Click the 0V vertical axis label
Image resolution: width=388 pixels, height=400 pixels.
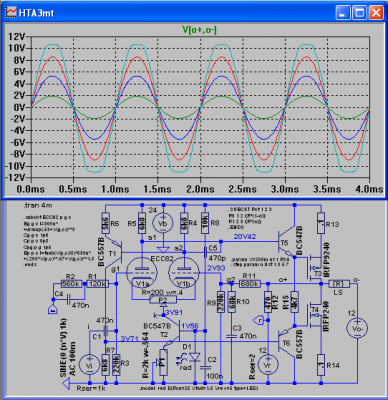[x=19, y=107]
